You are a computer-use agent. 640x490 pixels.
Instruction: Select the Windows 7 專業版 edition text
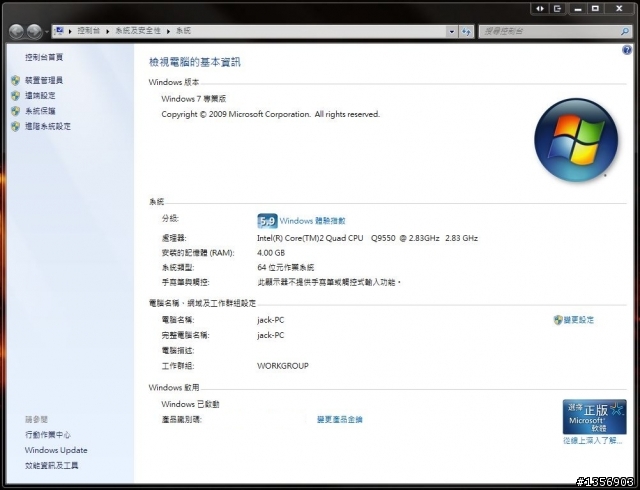click(x=193, y=99)
